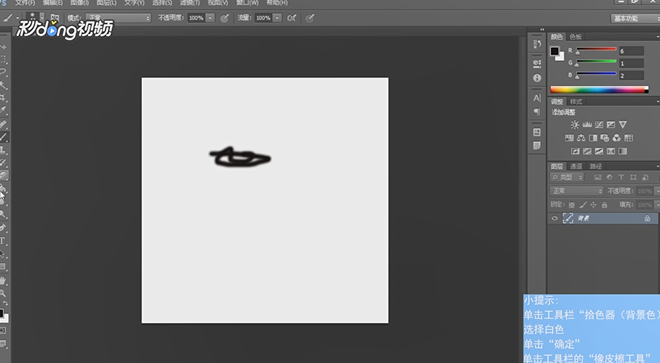
Task: Toggle lock all padlock icon
Action: pos(604,205)
